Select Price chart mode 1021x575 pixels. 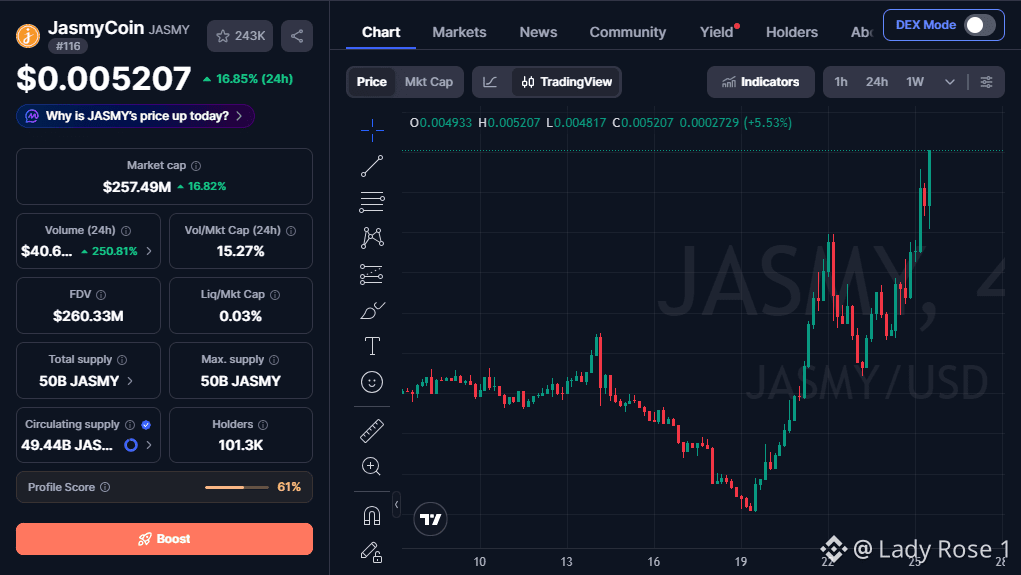[371, 82]
